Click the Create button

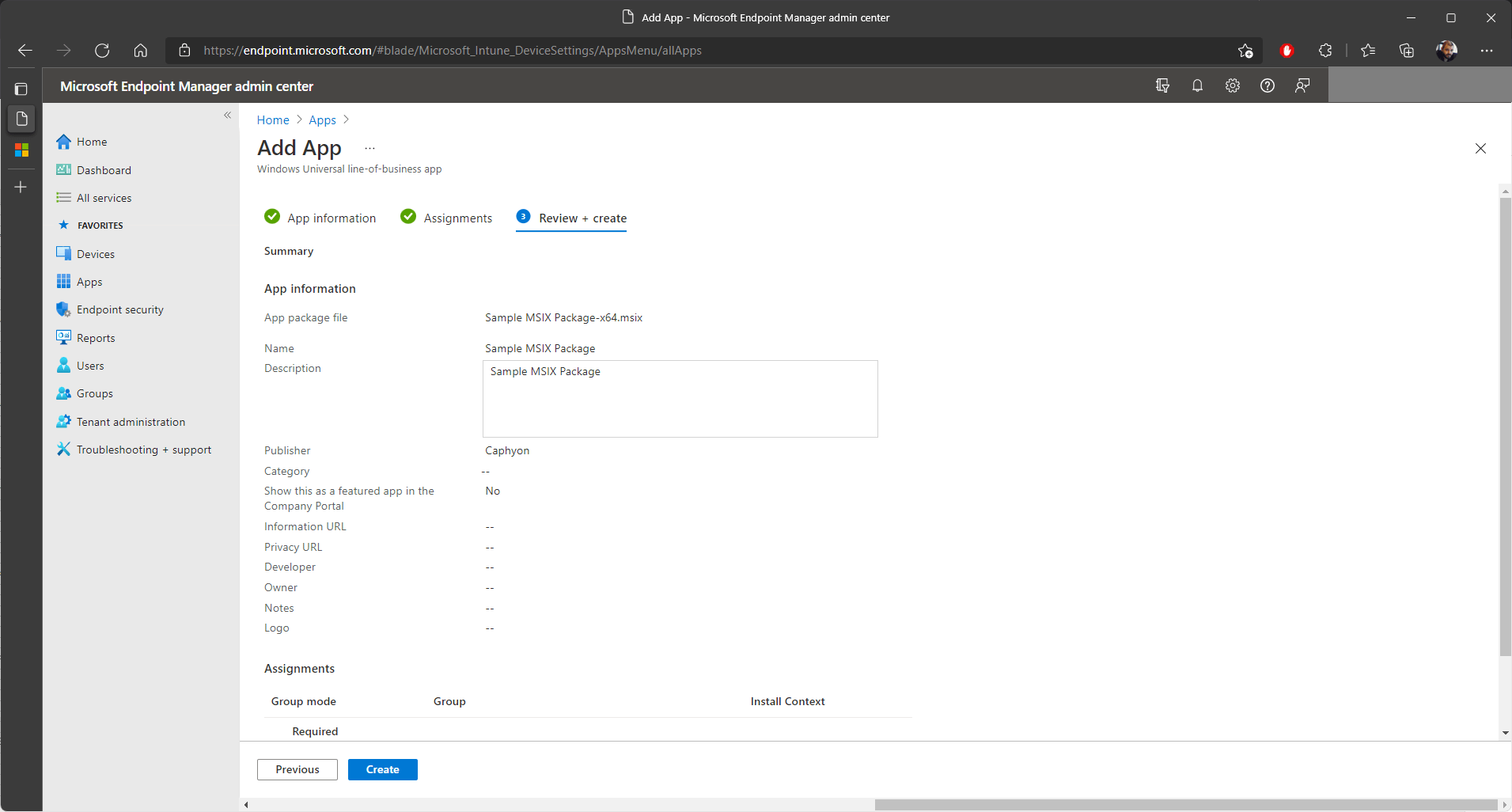(x=383, y=769)
